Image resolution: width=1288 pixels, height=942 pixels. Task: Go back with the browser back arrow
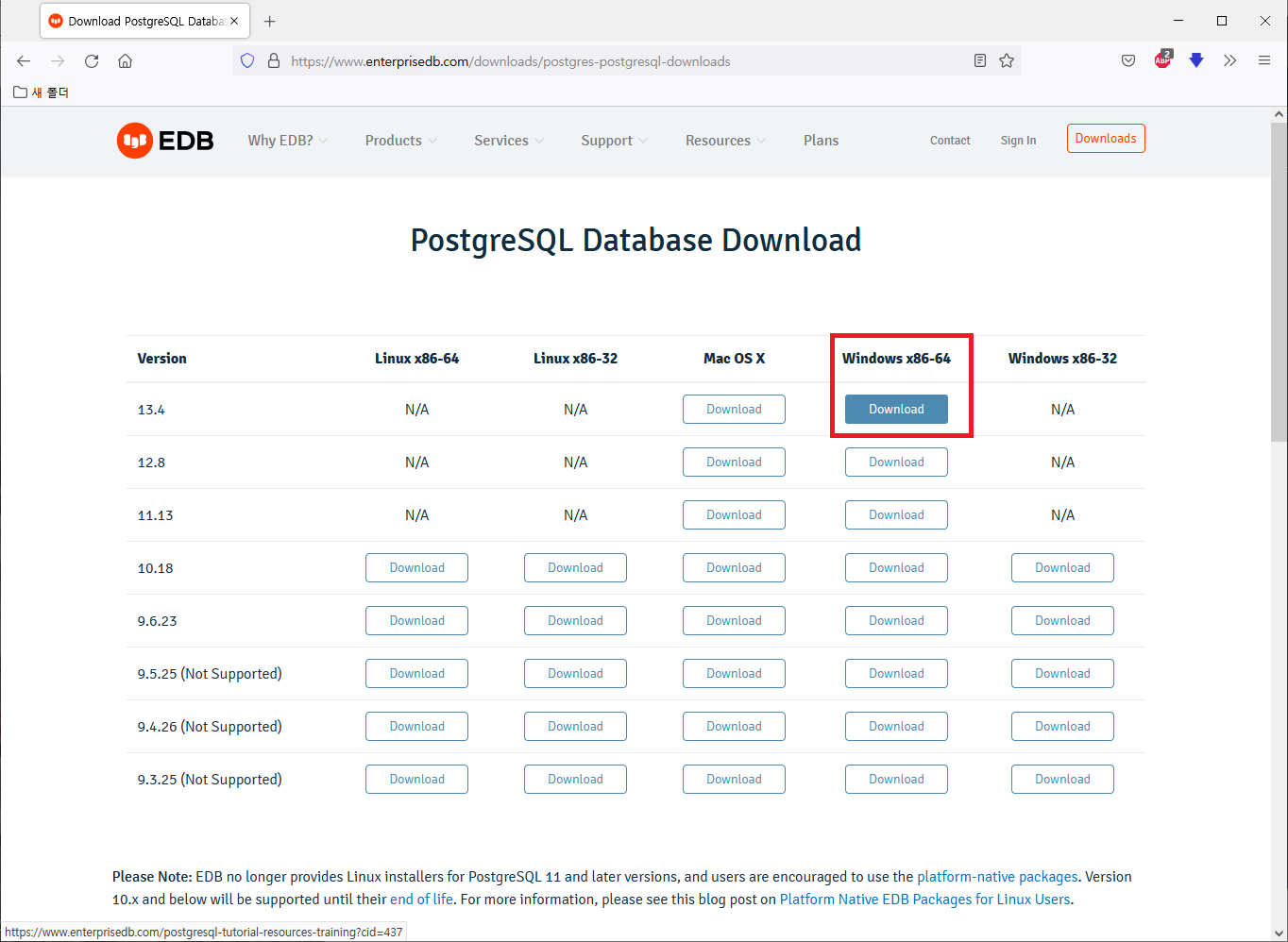coord(24,61)
